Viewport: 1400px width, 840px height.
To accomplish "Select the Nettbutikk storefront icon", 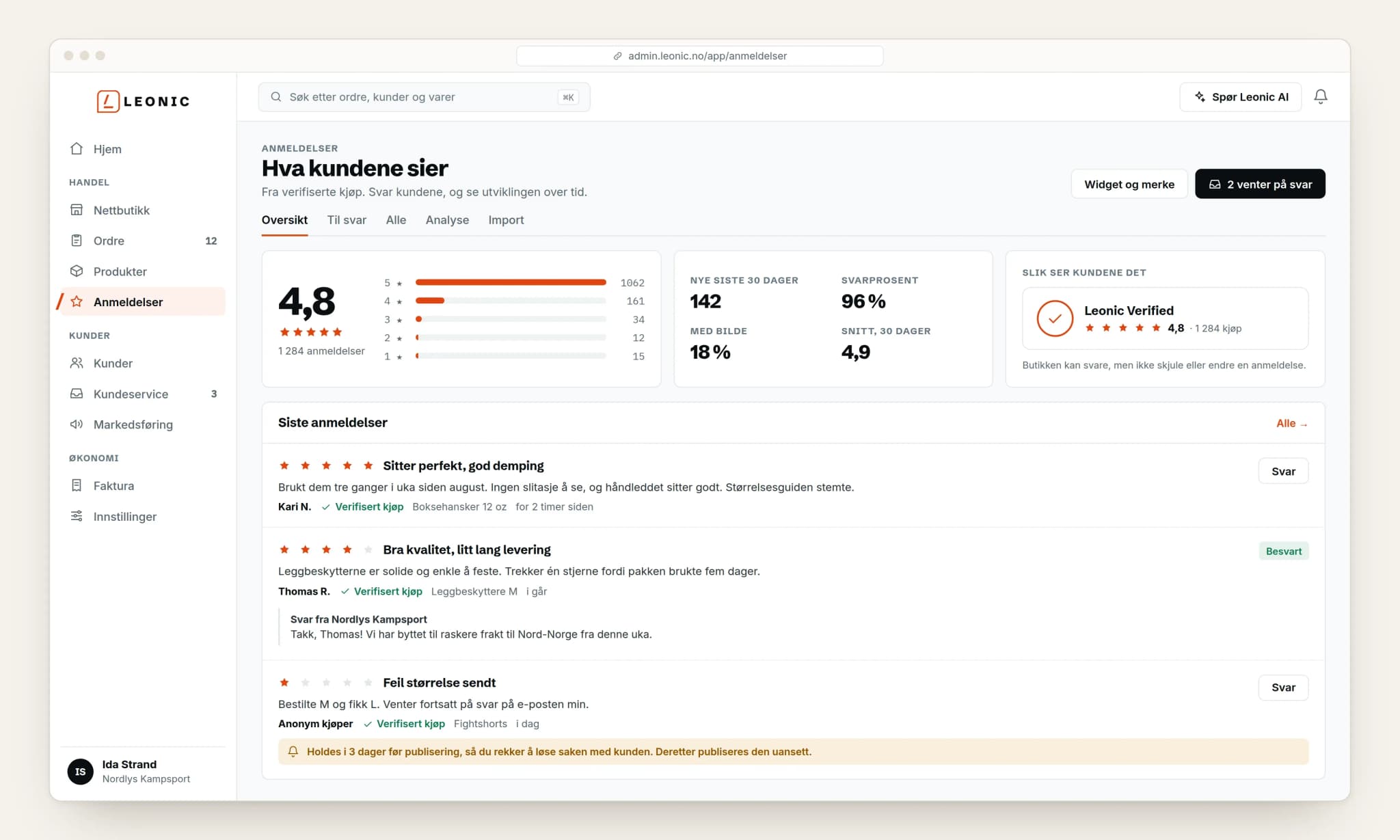I will click(x=77, y=210).
